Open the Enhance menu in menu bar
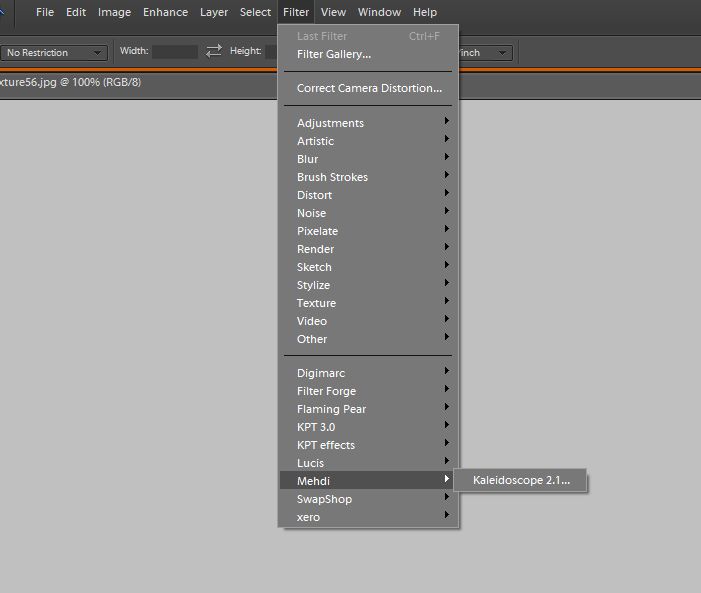Image resolution: width=701 pixels, height=593 pixels. pyautogui.click(x=165, y=12)
